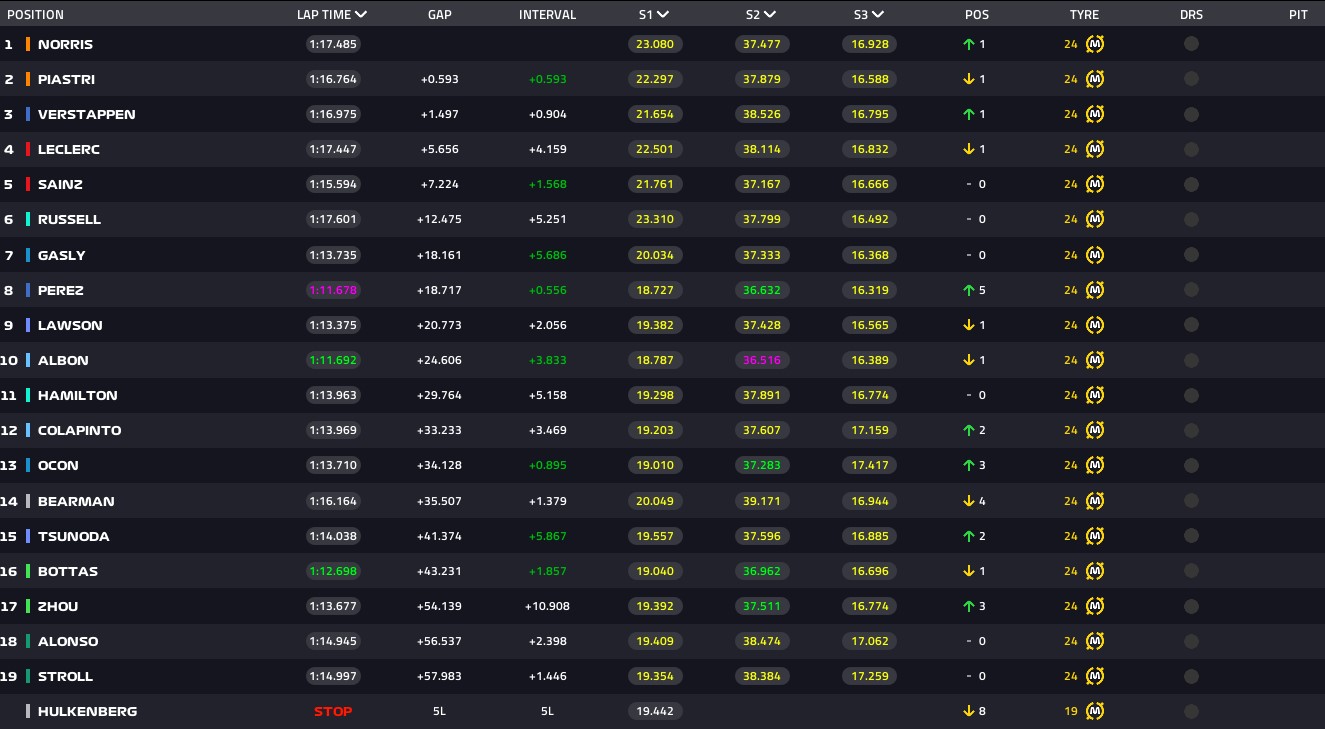Click the medium tyre icon in Hamilton's row

pyautogui.click(x=1095, y=395)
